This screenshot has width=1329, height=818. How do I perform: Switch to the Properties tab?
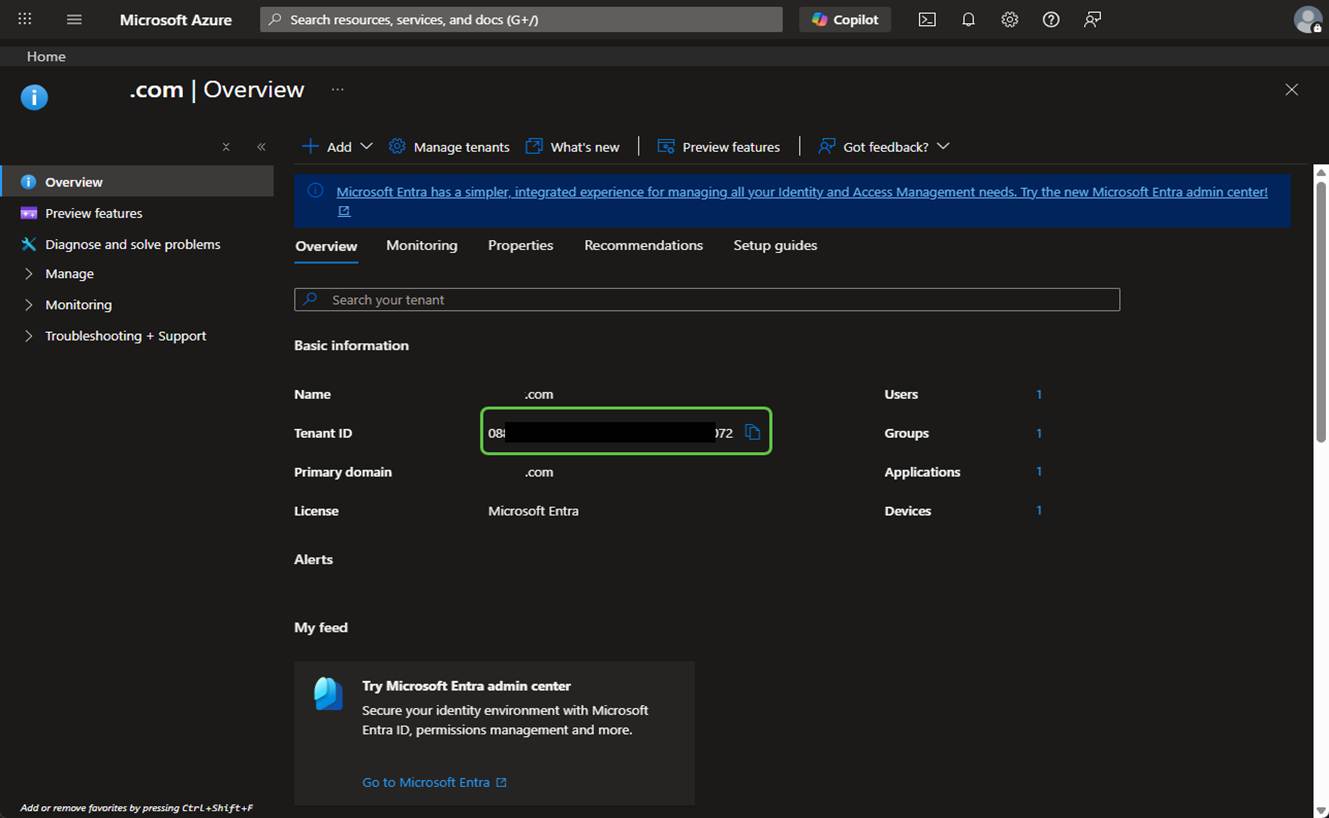(x=520, y=246)
